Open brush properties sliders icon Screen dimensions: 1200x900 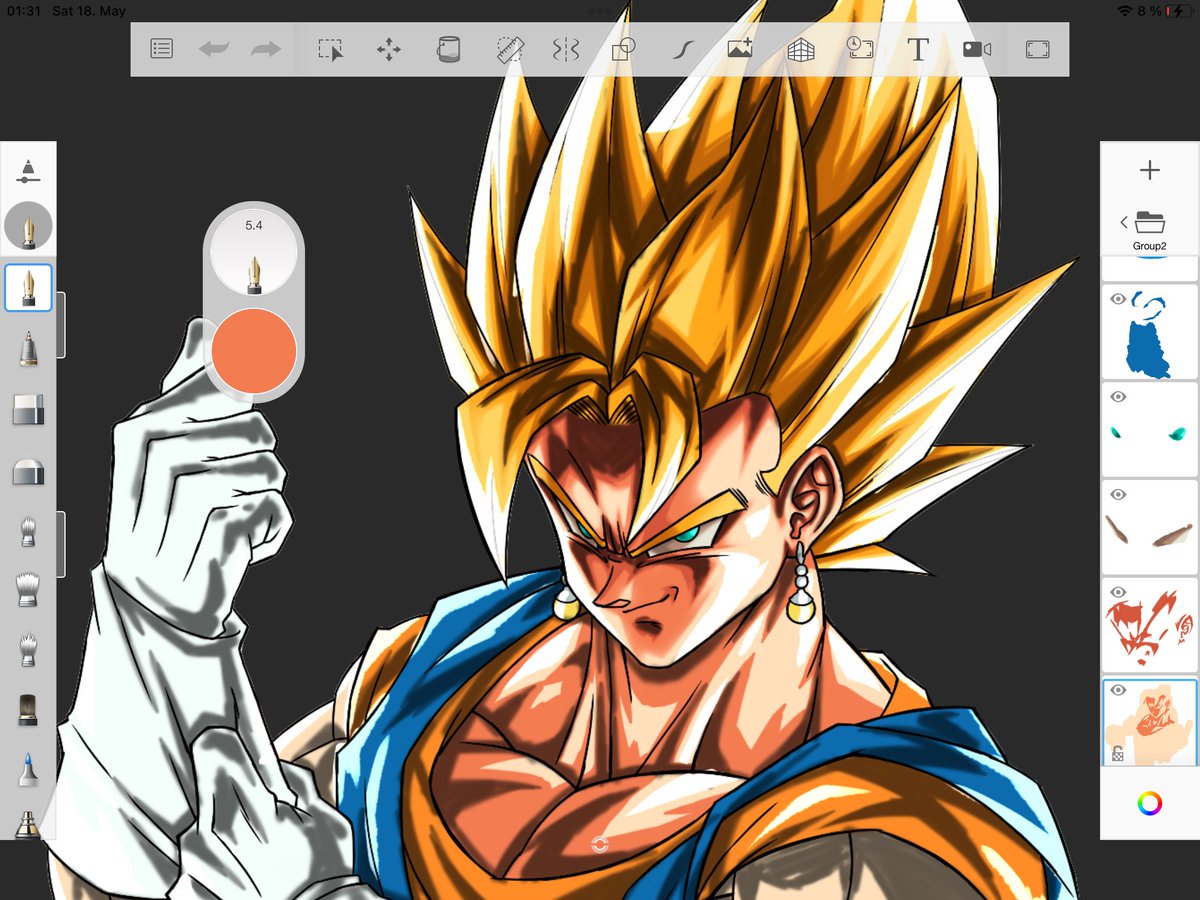tap(29, 170)
